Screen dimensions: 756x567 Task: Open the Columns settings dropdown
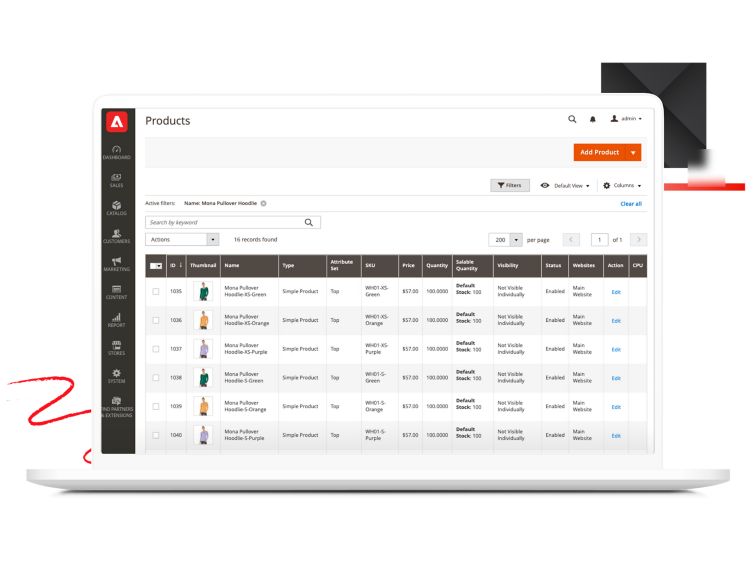coord(622,186)
